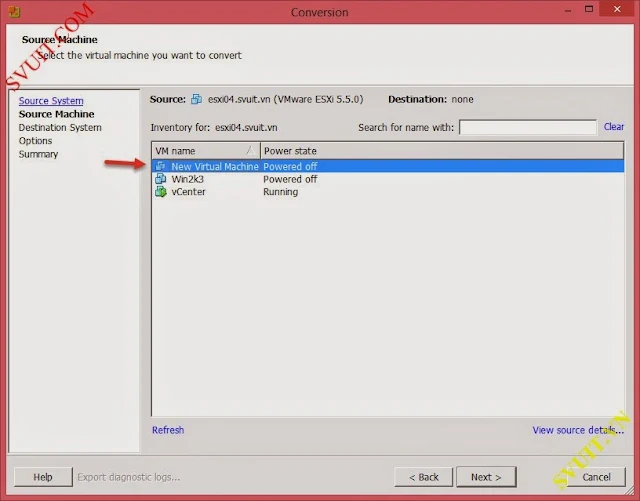Select the vCenter virtual machine name
Image resolution: width=640 pixels, height=501 pixels.
click(188, 191)
